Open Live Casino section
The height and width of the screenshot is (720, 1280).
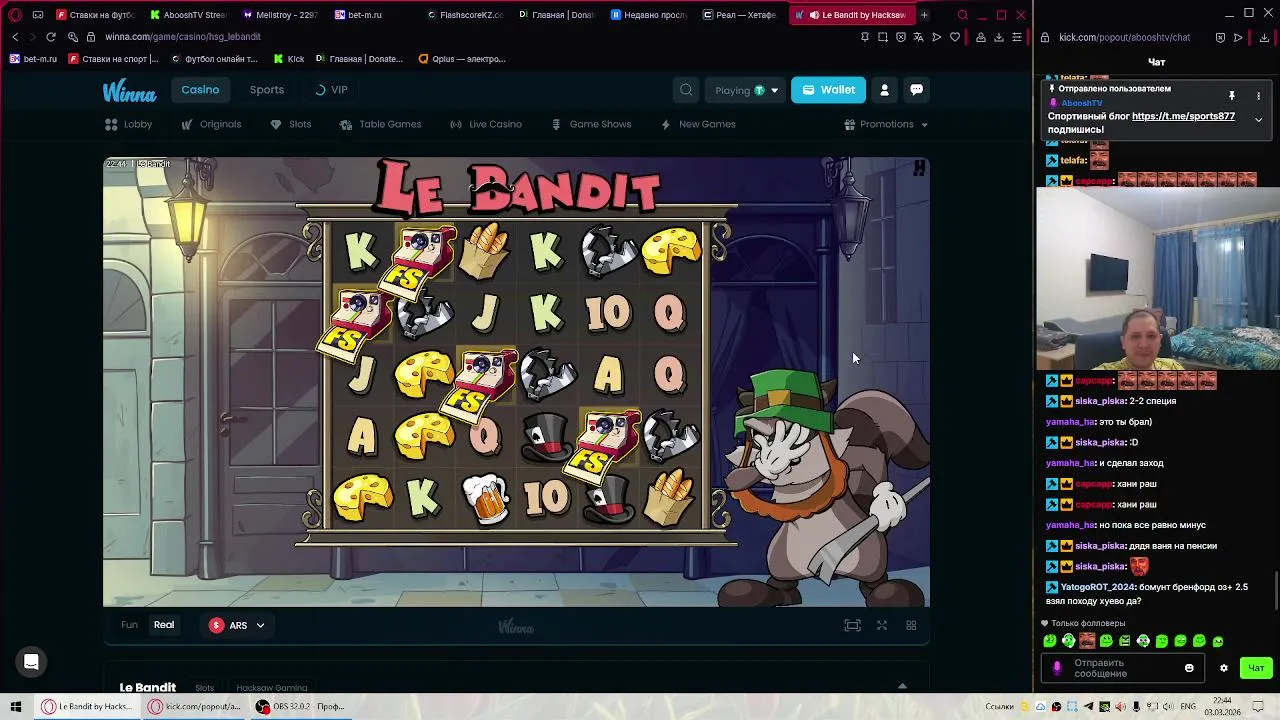(x=486, y=124)
